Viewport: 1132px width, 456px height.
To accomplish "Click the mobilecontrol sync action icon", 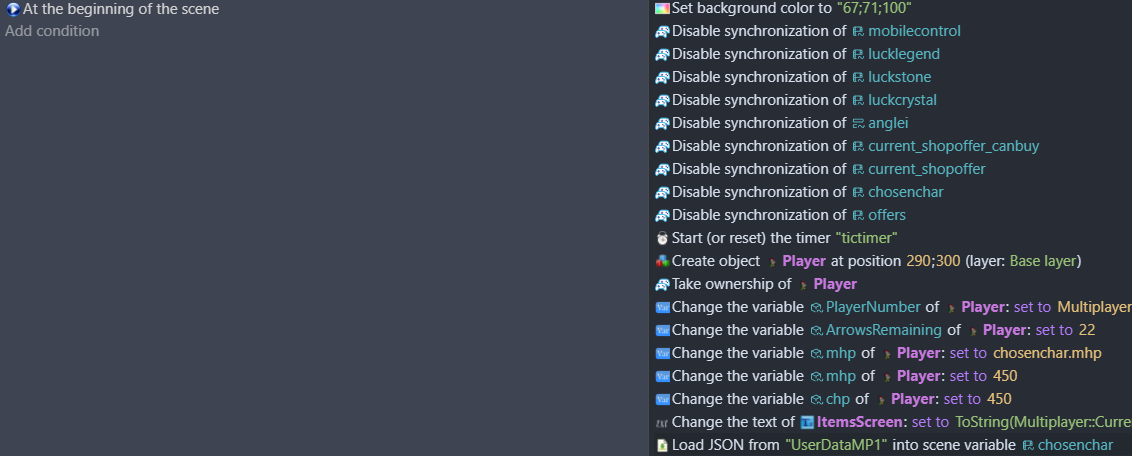I will (x=662, y=31).
